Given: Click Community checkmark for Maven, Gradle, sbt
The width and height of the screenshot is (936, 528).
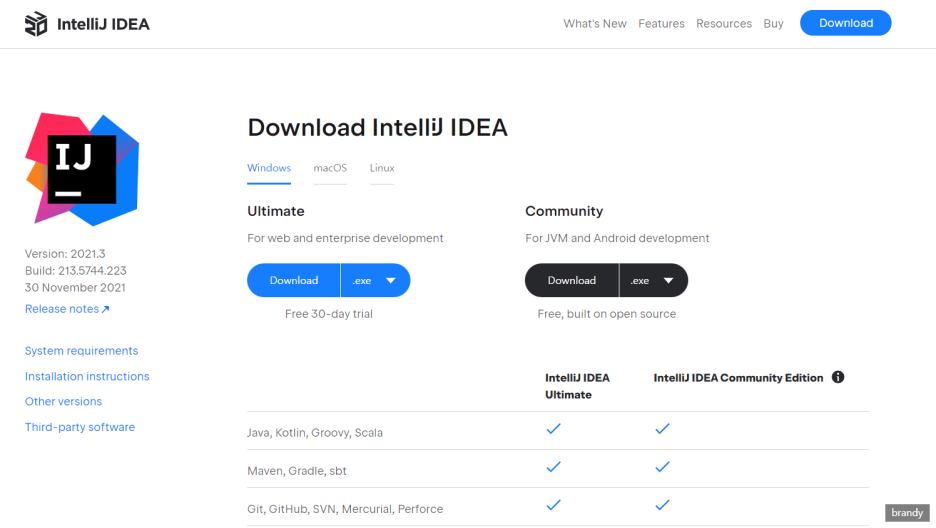Looking at the screenshot, I should (x=662, y=467).
